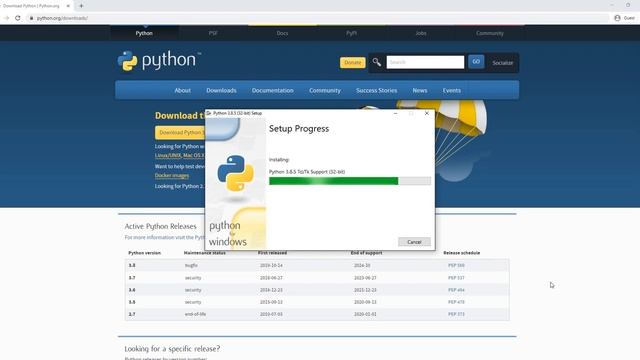This screenshot has height=360, width=640.
Task: Click the Active Python Releases heading
Action: [x=160, y=226]
